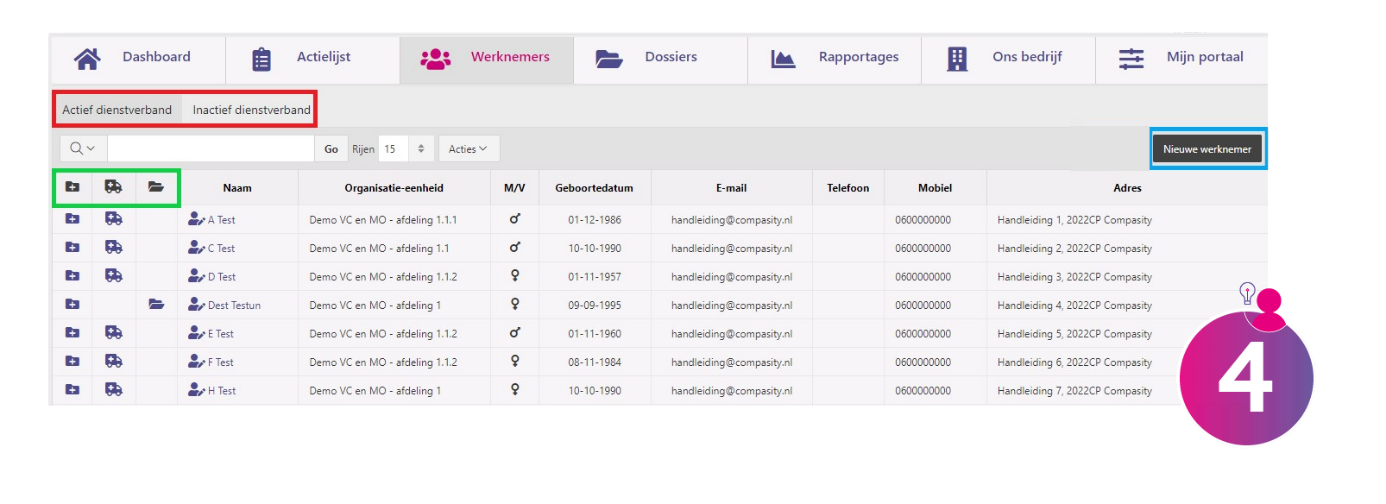This screenshot has width=1386, height=504.
Task: Open employee C Test
Action: [212, 248]
